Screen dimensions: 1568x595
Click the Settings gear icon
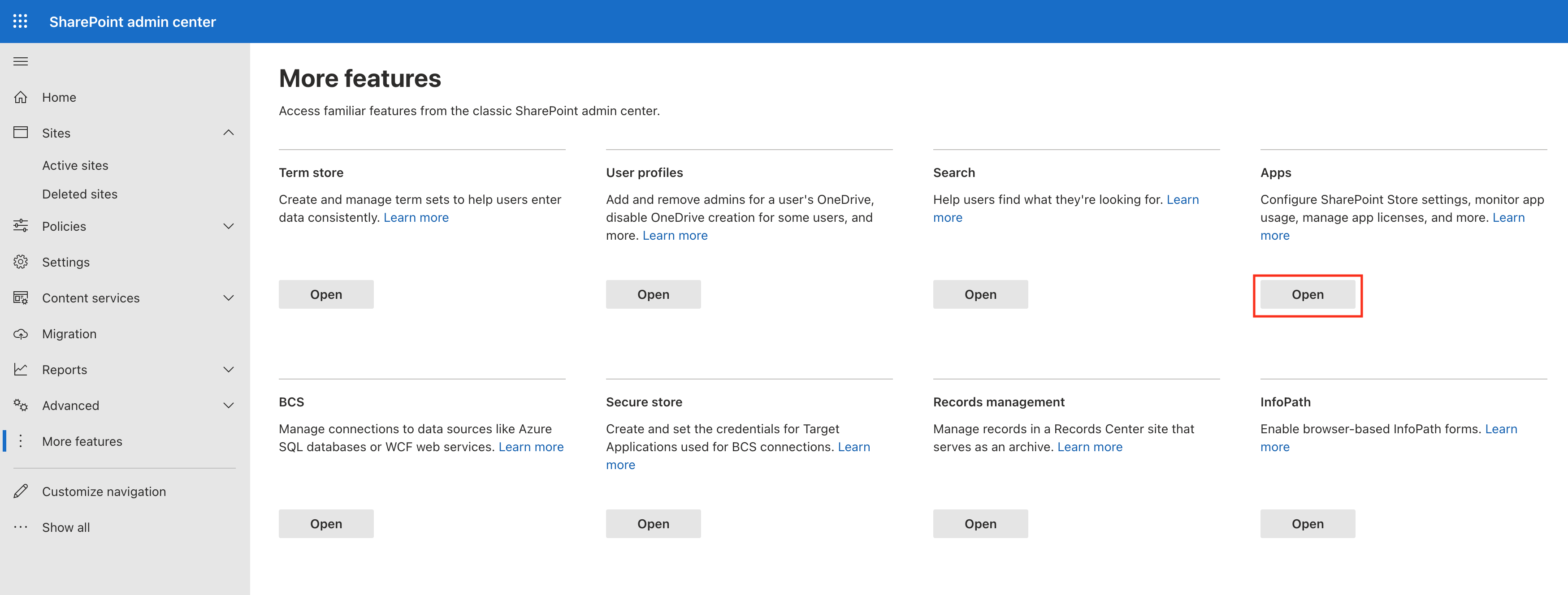[x=21, y=262]
